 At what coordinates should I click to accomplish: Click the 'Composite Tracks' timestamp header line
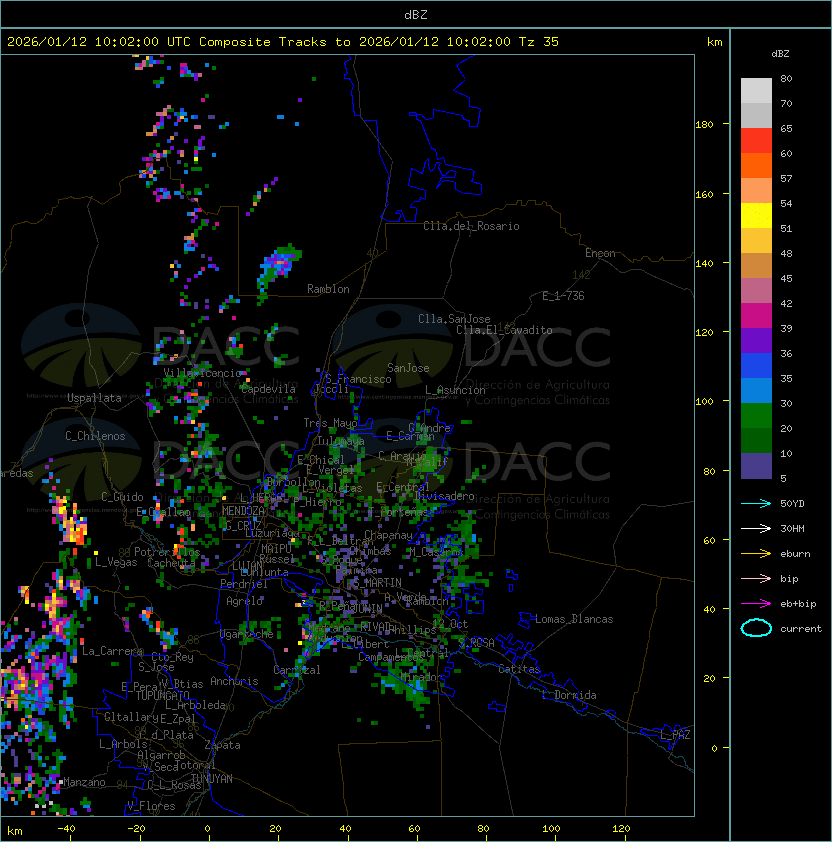pos(283,42)
